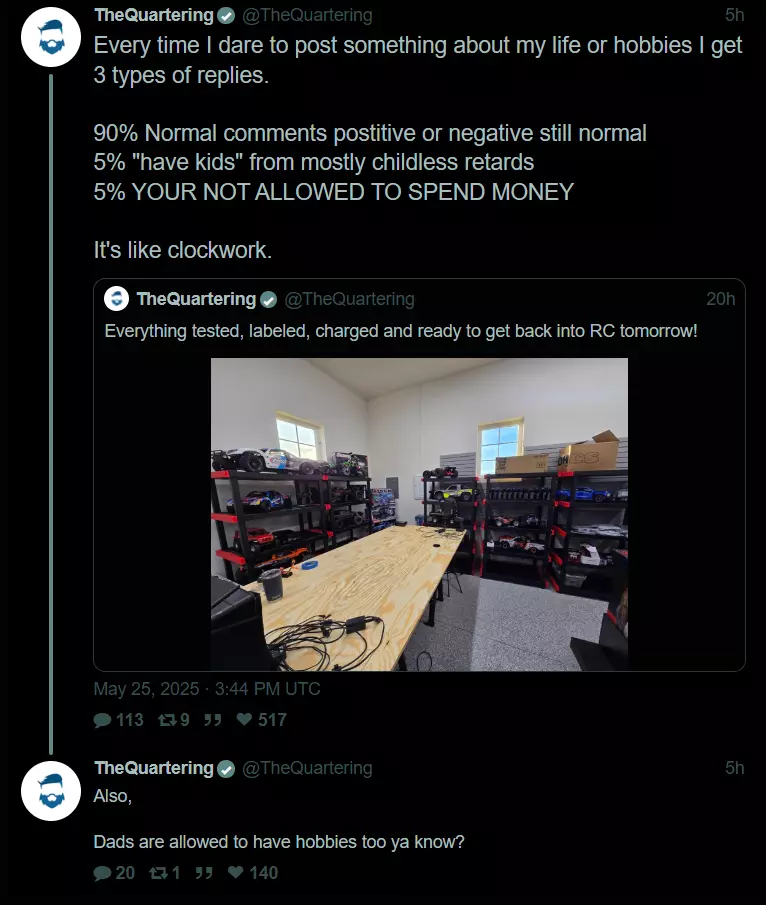Click the quote icon on the second tweet

(x=204, y=873)
